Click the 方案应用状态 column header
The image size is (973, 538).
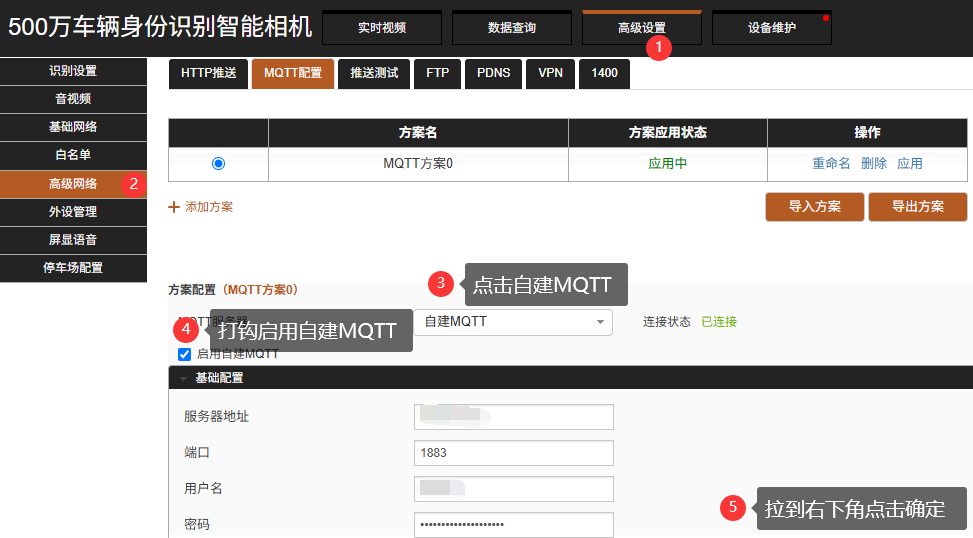pyautogui.click(x=668, y=133)
